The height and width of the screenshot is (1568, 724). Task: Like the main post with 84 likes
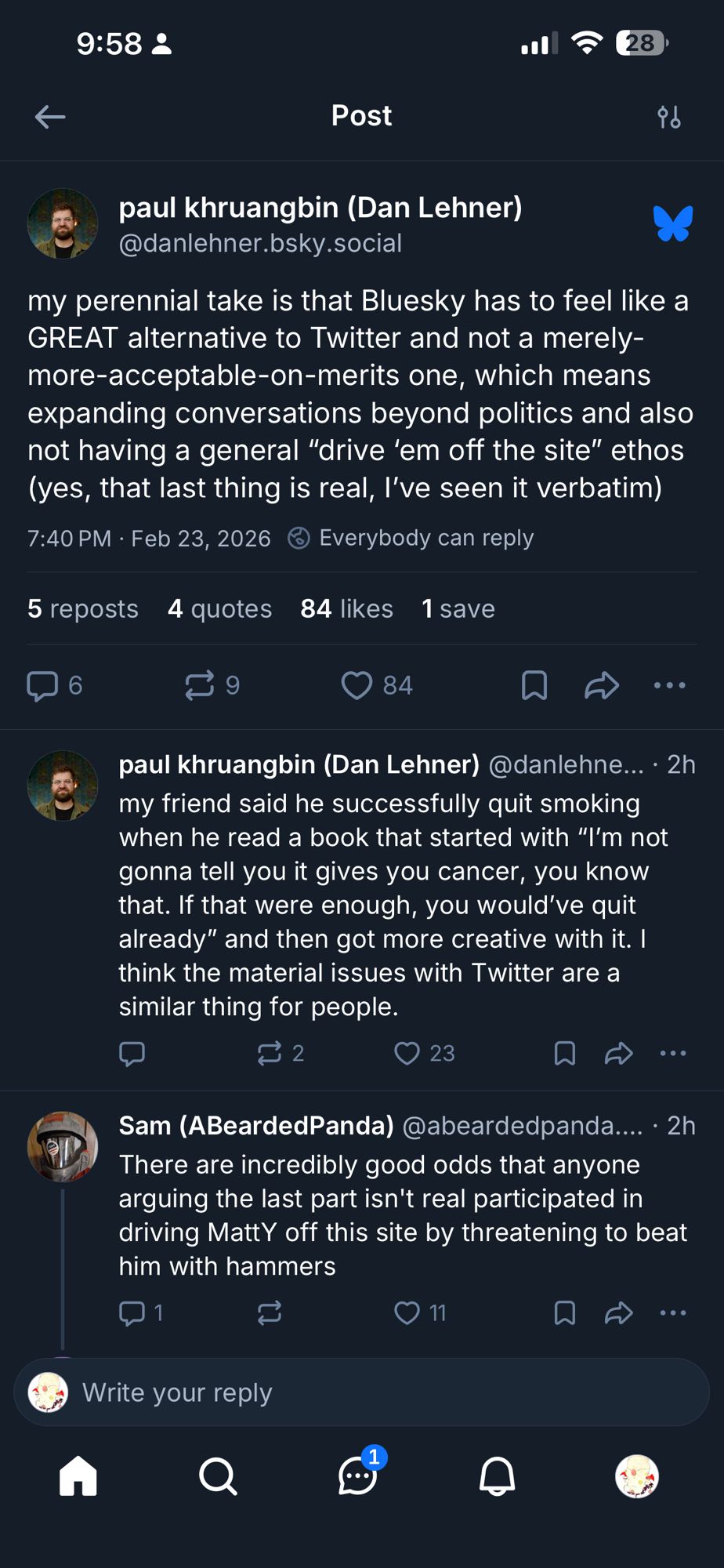point(357,685)
